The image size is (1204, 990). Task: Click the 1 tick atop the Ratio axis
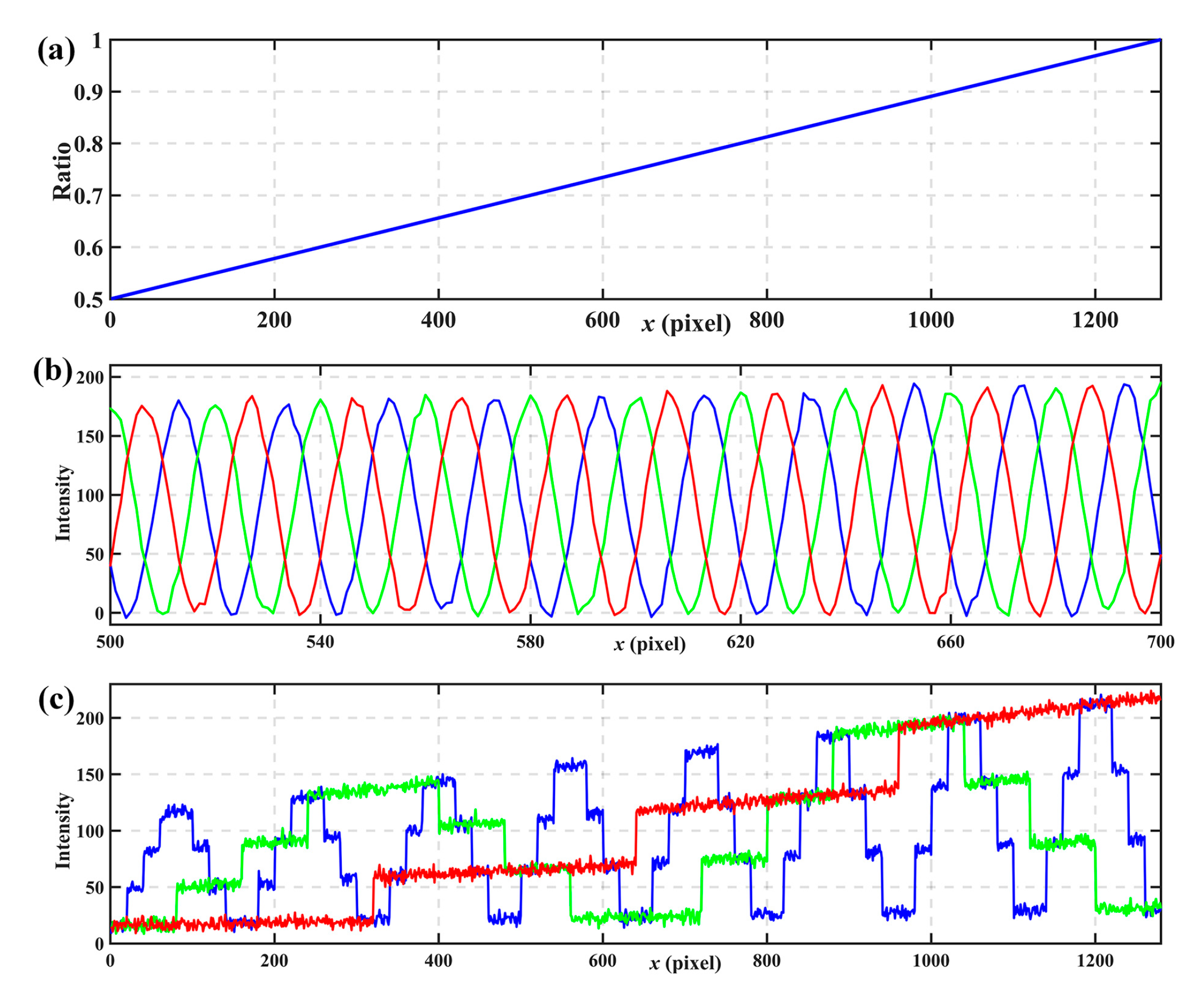click(97, 41)
